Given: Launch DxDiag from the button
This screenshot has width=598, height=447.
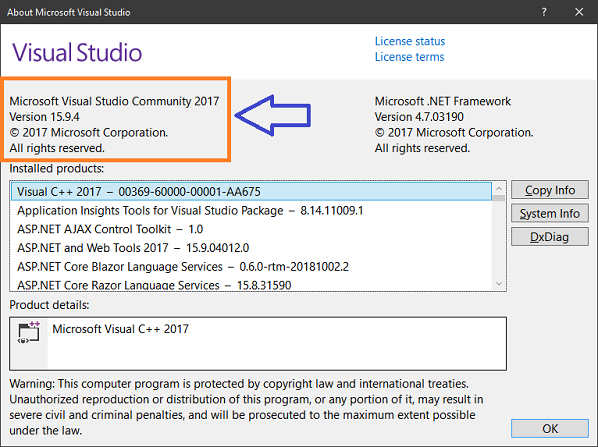Looking at the screenshot, I should [x=550, y=237].
